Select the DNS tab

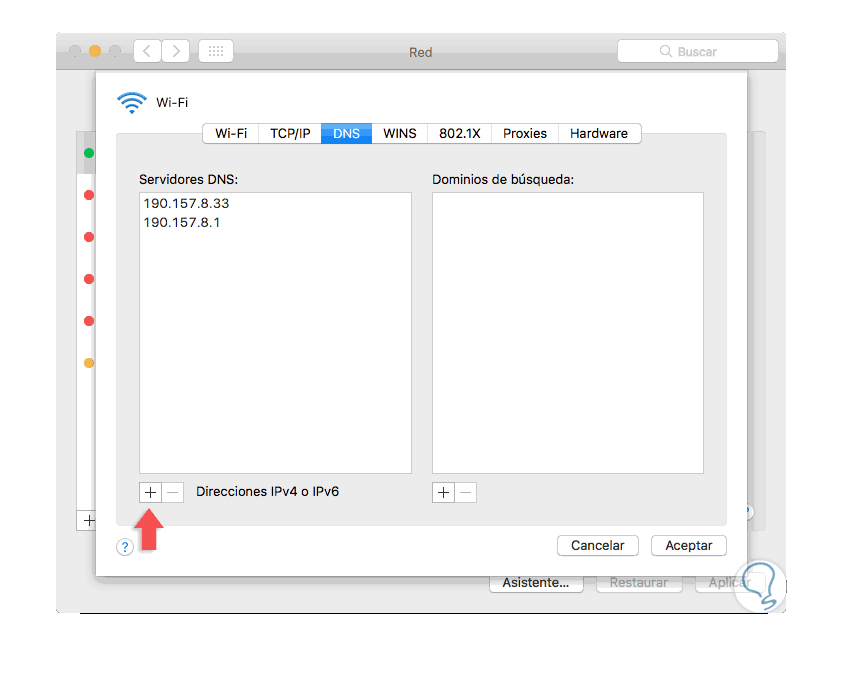point(346,134)
